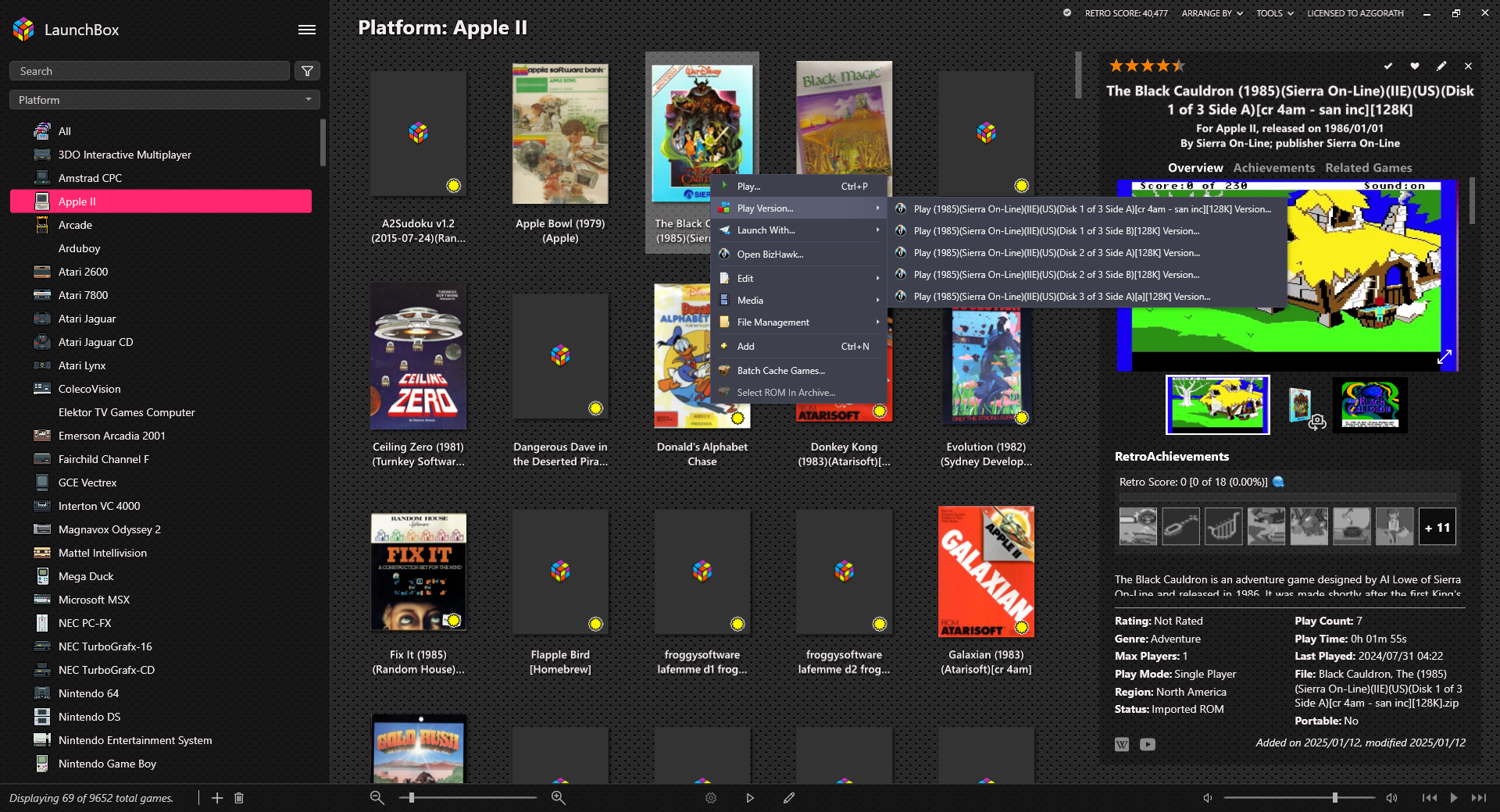This screenshot has height=812, width=1500.
Task: Click the trash delete icon in the status bar
Action: pyautogui.click(x=239, y=798)
